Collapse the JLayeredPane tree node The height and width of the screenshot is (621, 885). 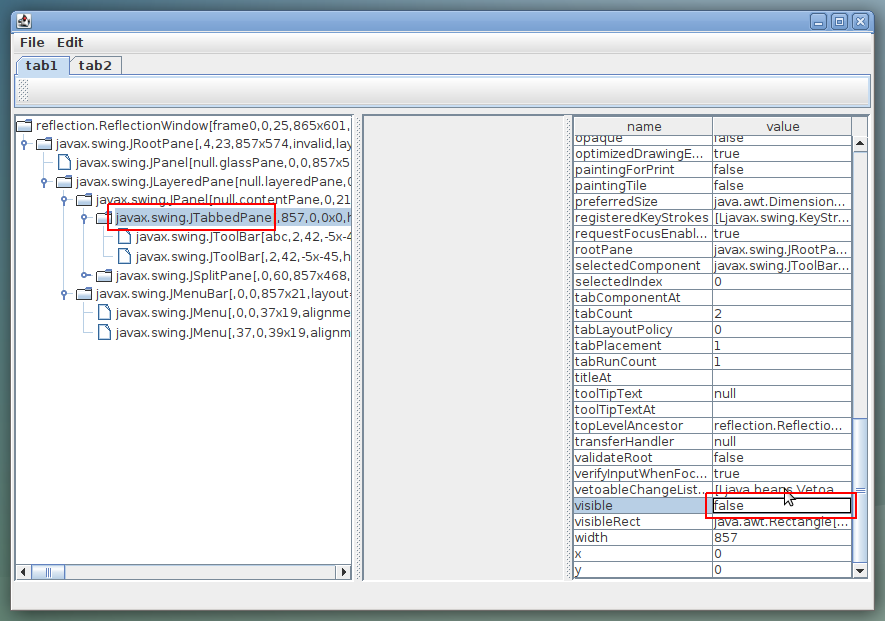(44, 182)
